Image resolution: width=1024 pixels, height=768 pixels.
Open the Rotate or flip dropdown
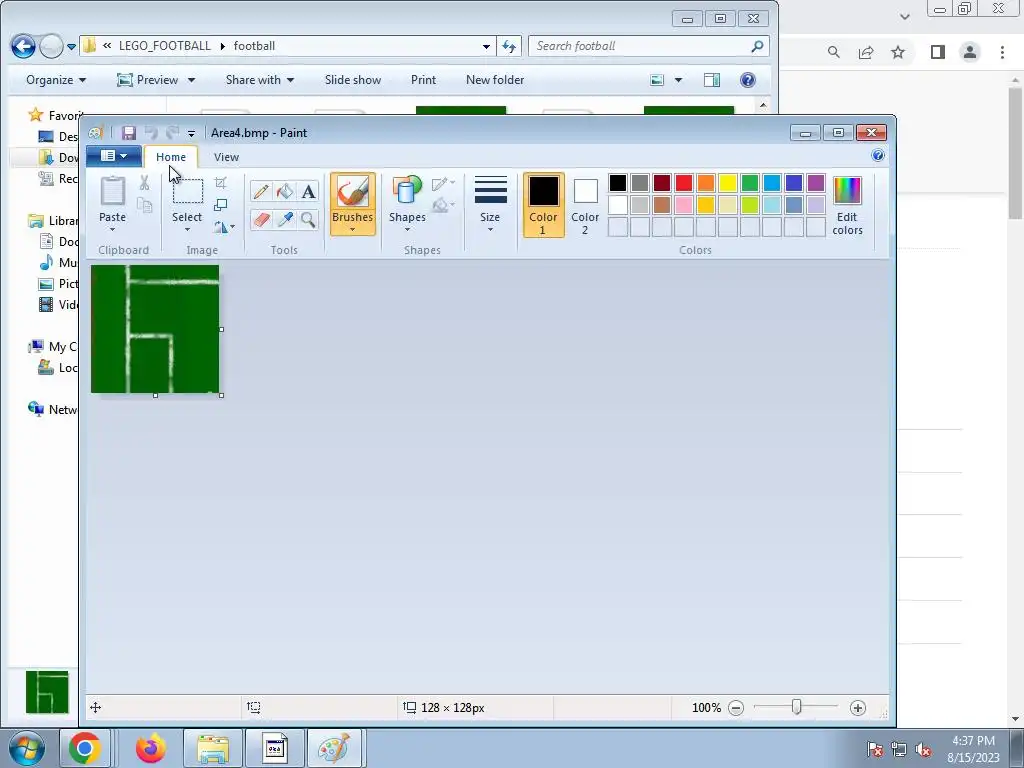[223, 227]
